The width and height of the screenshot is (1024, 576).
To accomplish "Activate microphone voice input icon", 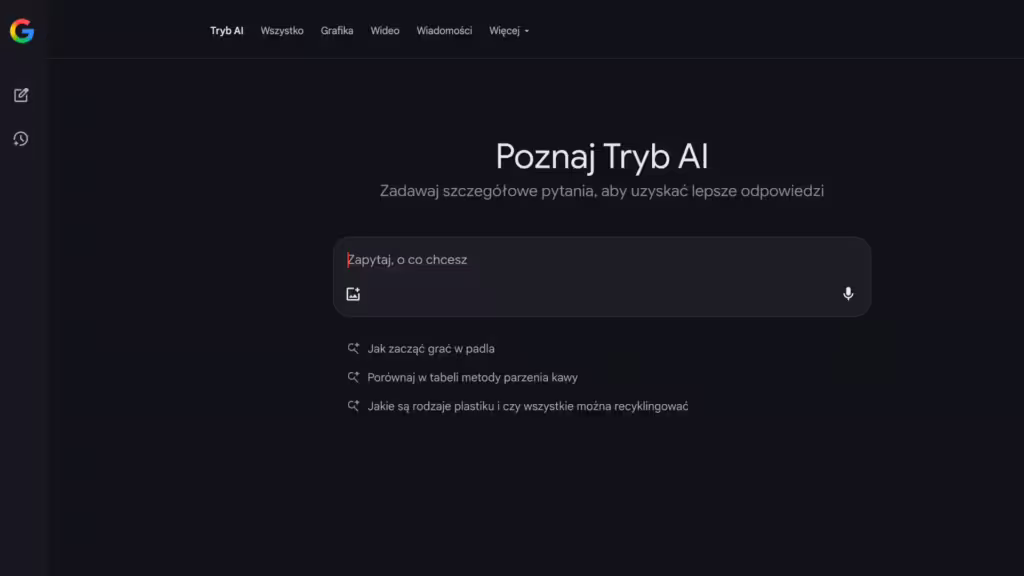I will coord(848,294).
